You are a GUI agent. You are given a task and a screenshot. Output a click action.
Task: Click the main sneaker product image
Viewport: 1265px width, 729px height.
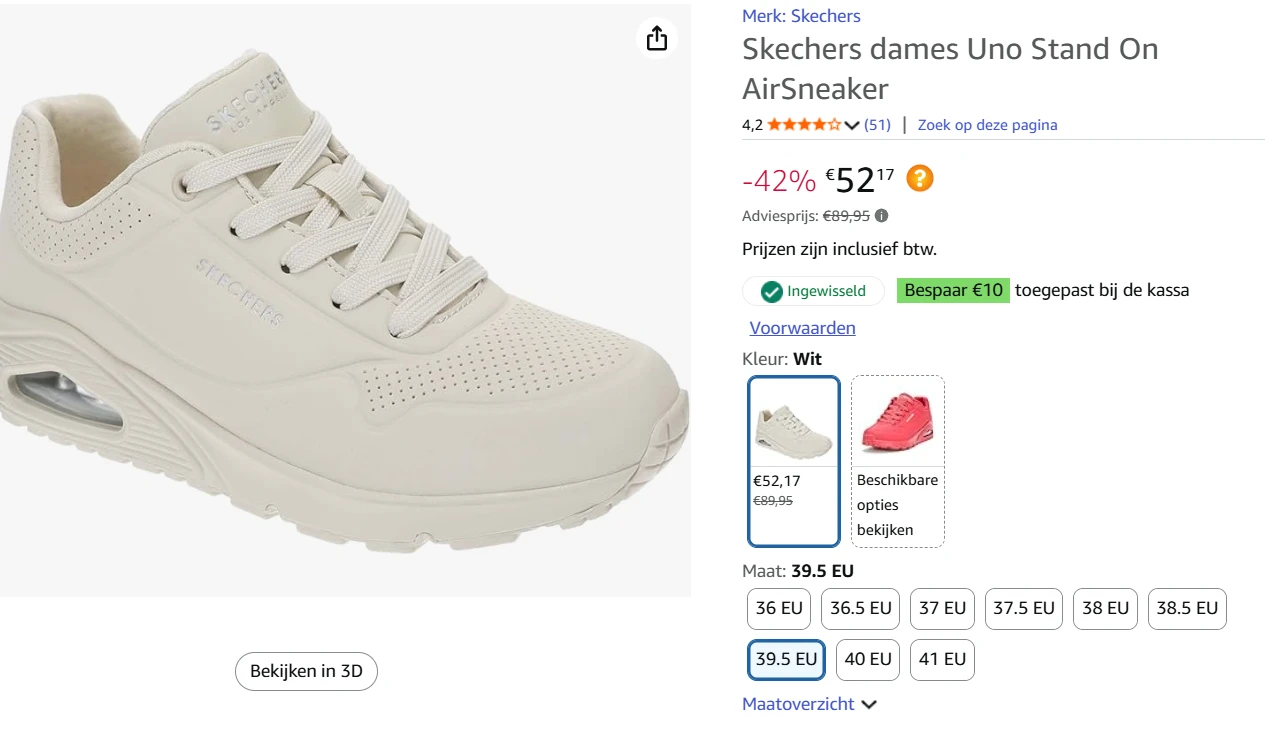click(x=345, y=300)
